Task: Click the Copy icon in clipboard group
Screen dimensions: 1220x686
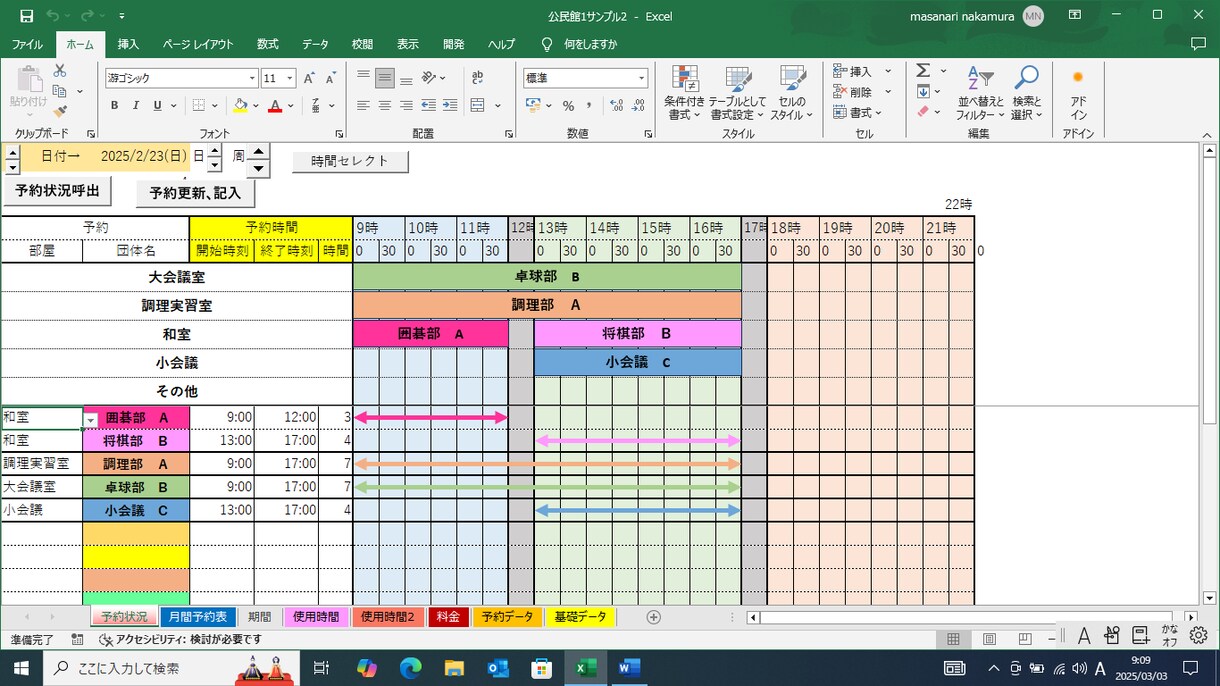Action: pos(60,92)
